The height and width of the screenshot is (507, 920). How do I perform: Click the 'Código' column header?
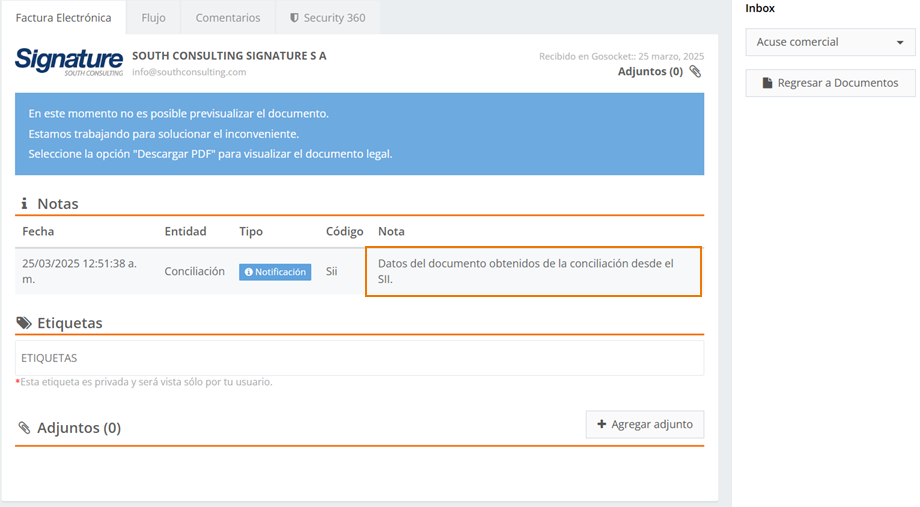tap(344, 231)
